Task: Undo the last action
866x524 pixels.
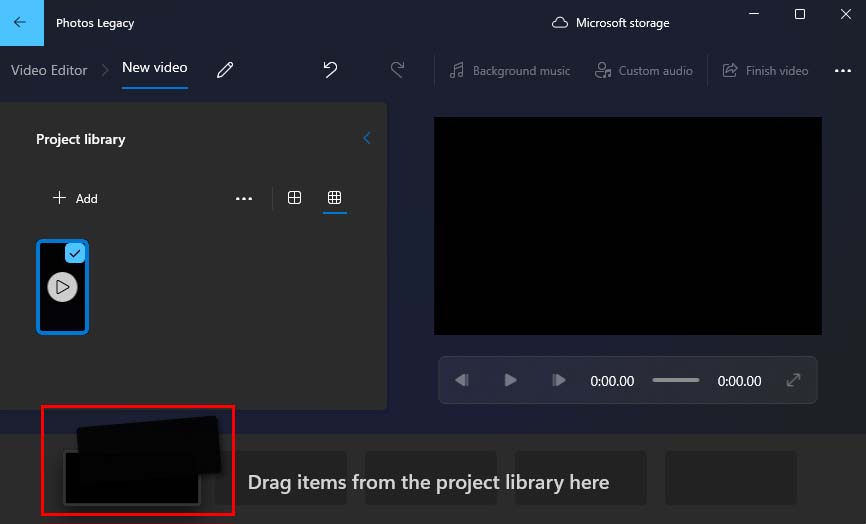Action: tap(330, 70)
